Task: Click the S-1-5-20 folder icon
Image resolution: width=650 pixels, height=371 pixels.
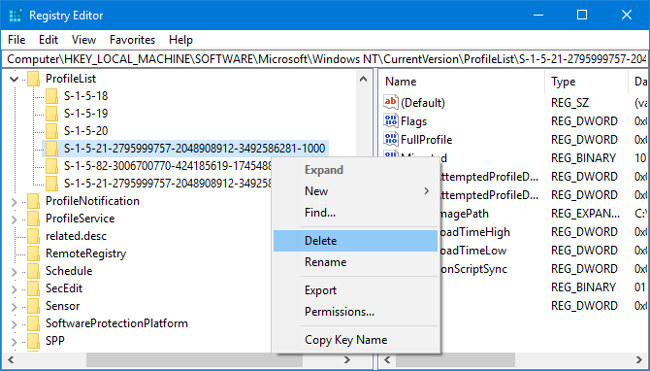Action: [x=52, y=131]
